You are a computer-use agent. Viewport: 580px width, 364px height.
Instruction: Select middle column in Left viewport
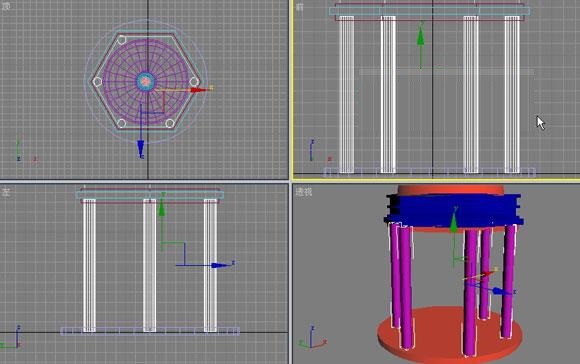(149, 265)
